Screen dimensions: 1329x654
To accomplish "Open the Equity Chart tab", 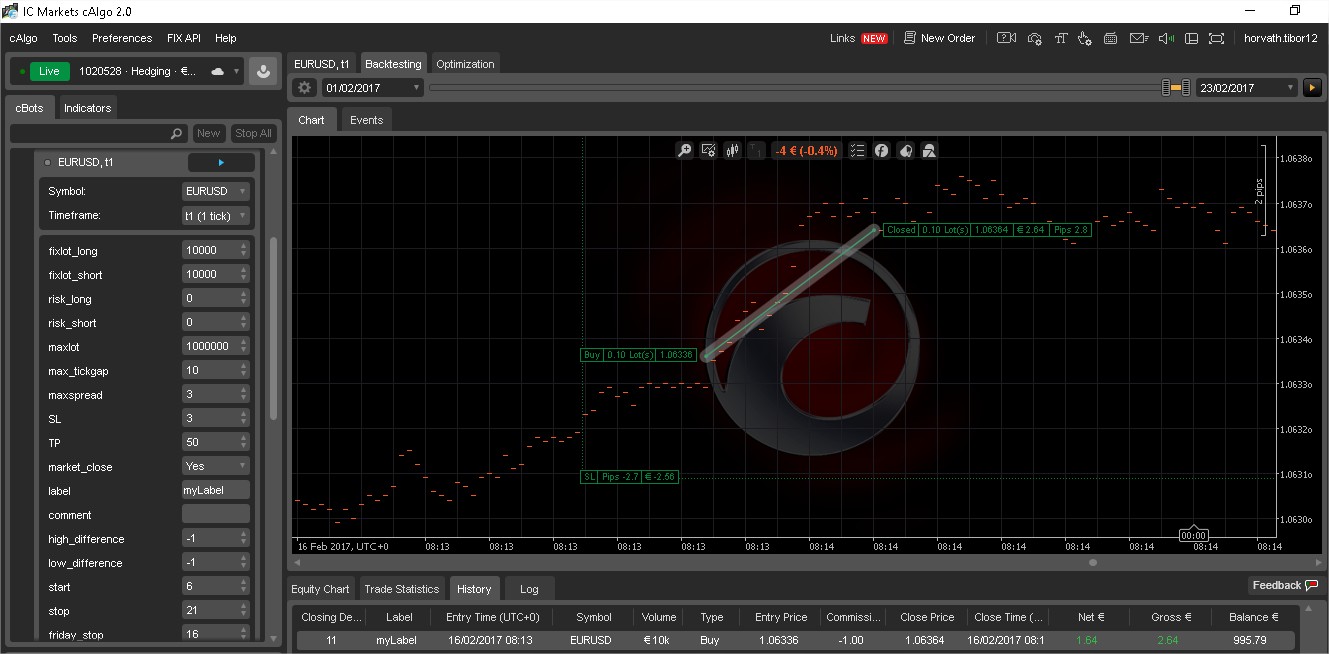I will click(321, 589).
